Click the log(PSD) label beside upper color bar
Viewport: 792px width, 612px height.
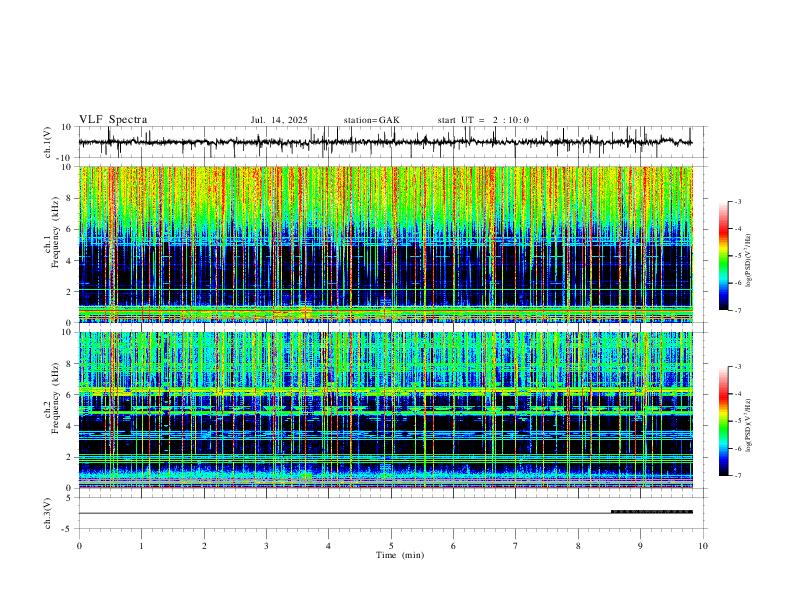coord(749,260)
